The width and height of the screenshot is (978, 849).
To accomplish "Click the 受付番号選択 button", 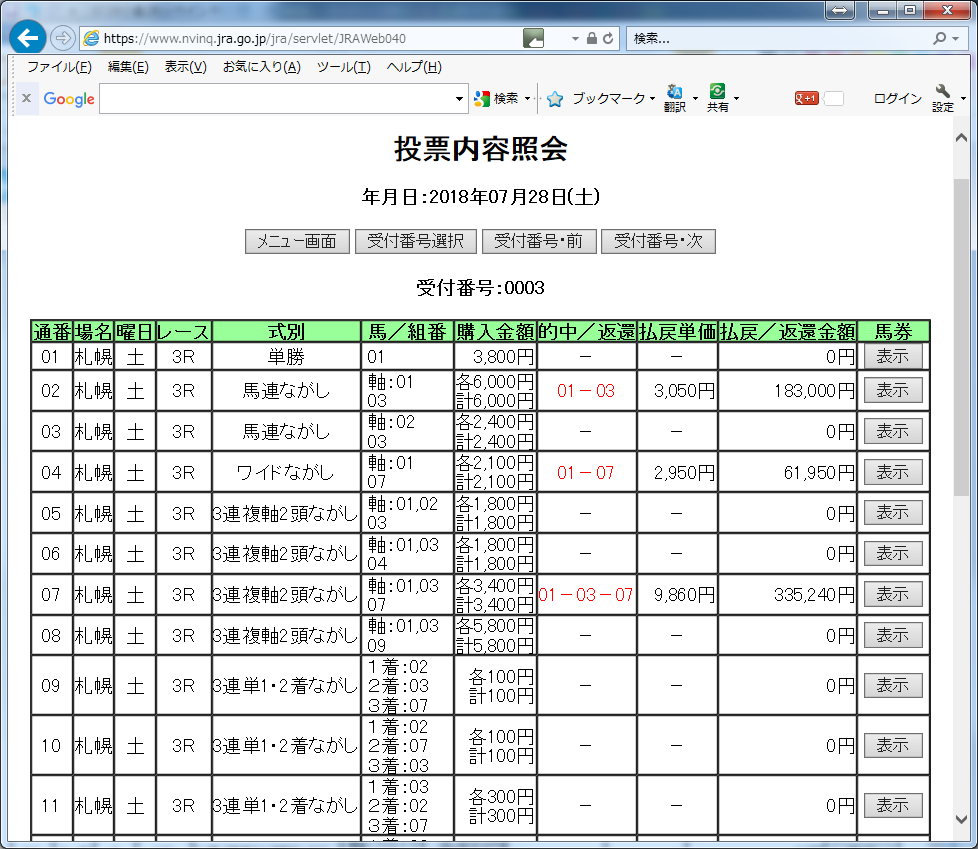I will pos(415,241).
